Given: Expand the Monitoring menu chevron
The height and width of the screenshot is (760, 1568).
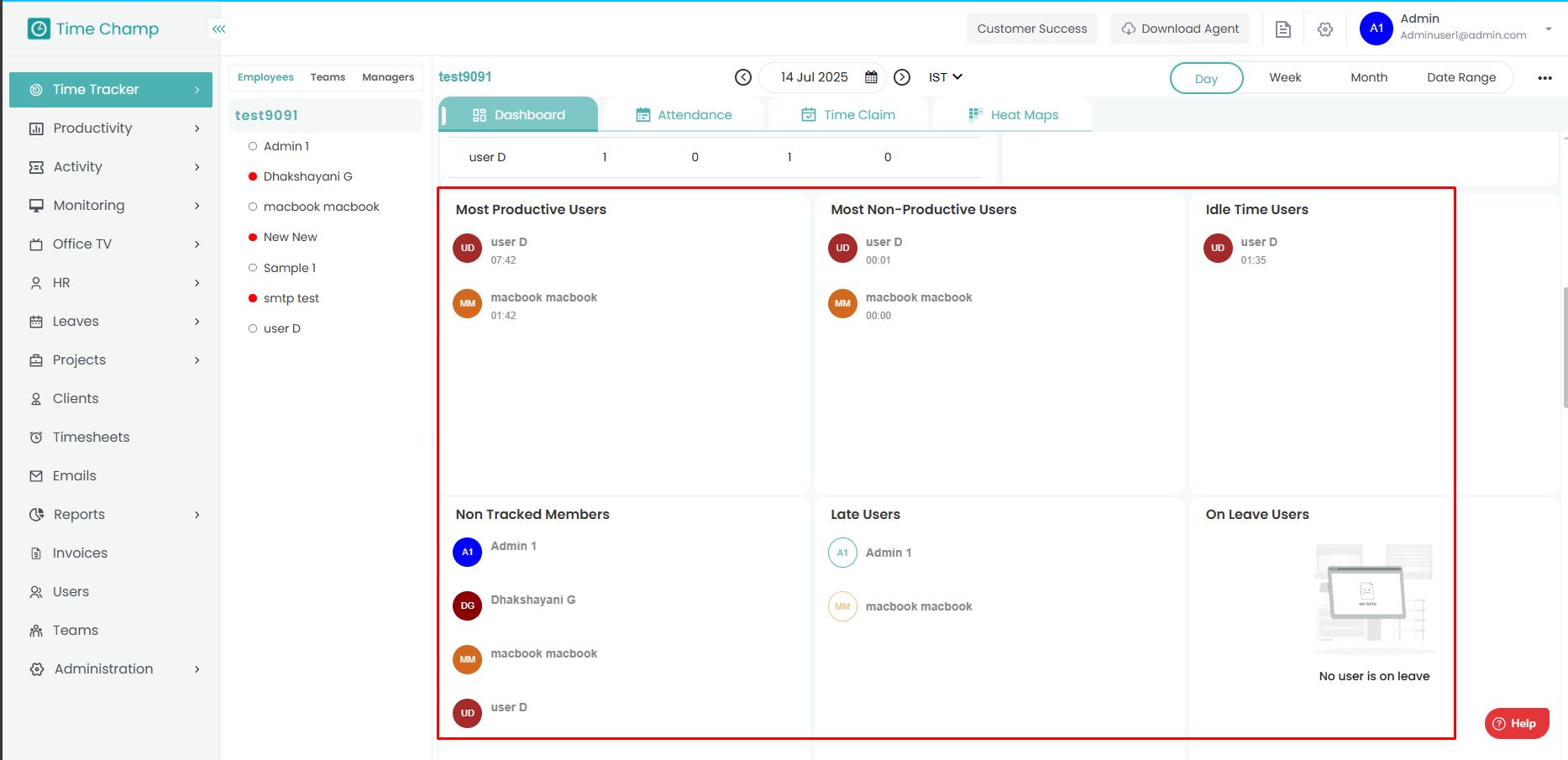Looking at the screenshot, I should (x=197, y=206).
